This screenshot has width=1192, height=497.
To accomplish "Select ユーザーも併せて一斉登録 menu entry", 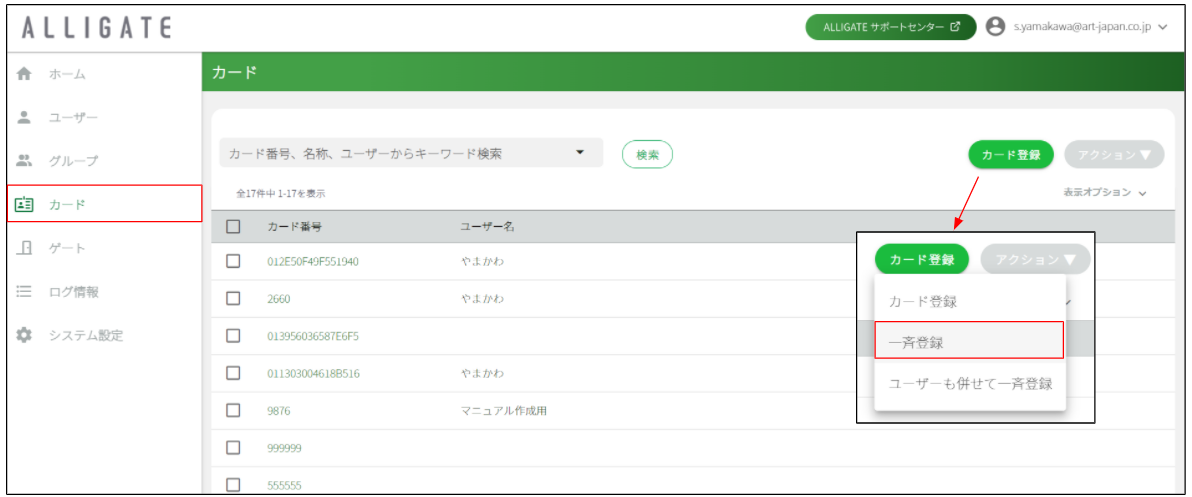I will click(970, 384).
